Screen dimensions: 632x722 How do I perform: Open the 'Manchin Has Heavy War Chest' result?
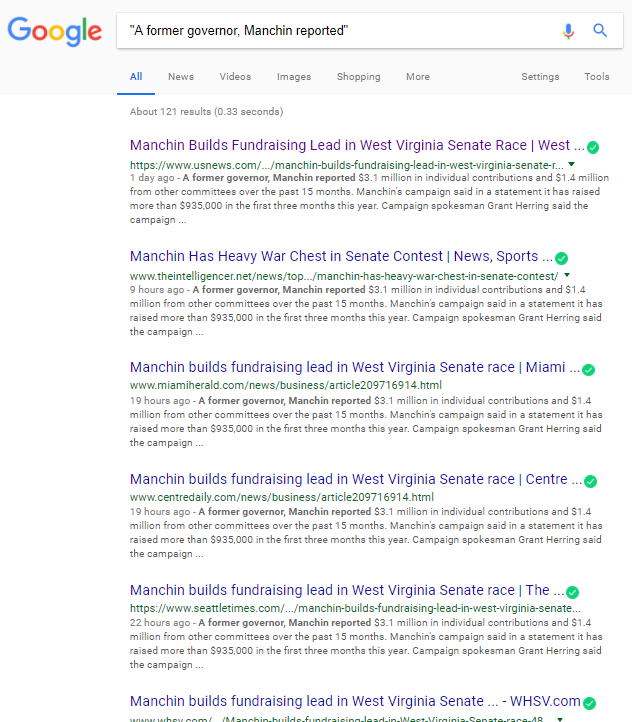point(341,256)
